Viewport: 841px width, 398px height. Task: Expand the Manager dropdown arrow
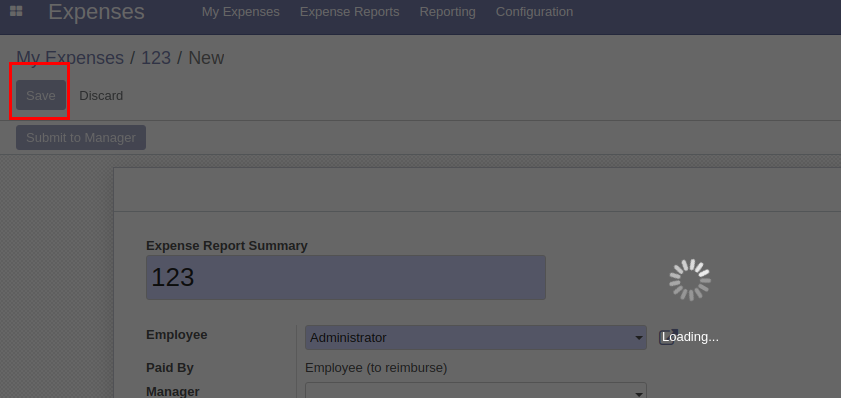638,393
